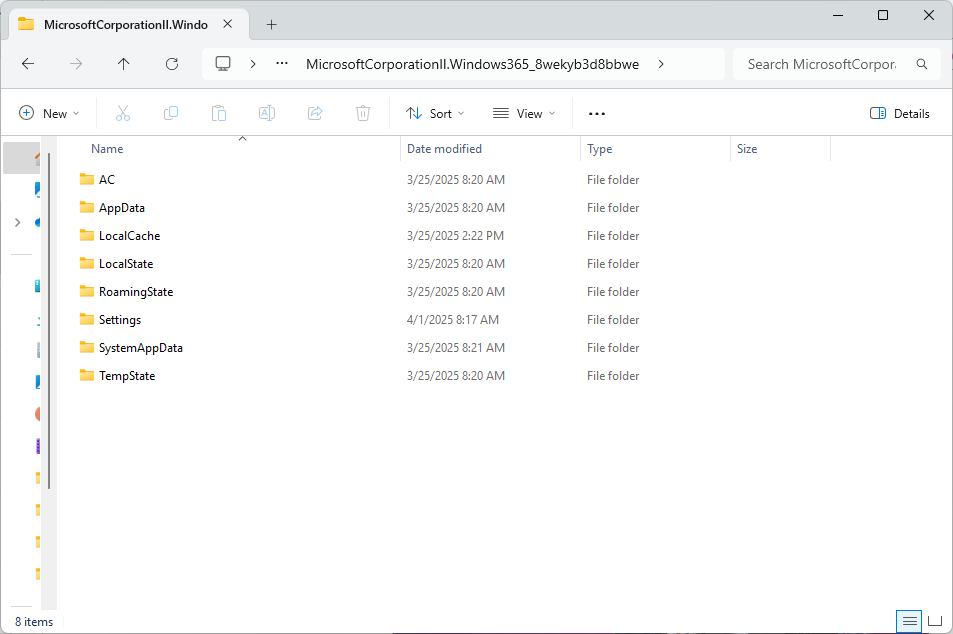
Task: Expand the sidebar tree item chevron
Action: [18, 222]
